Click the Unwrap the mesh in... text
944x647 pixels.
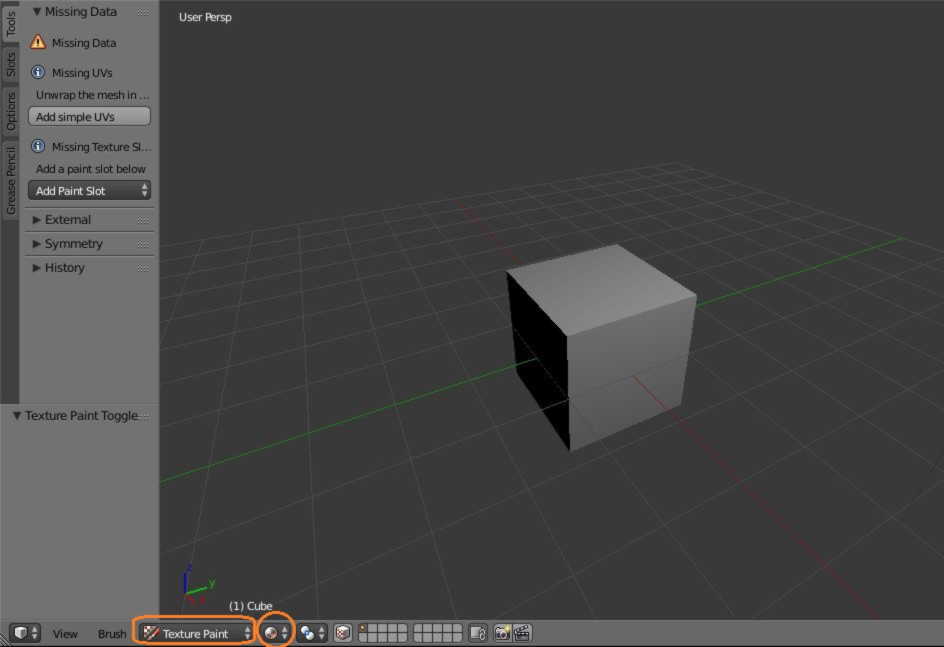click(x=92, y=95)
